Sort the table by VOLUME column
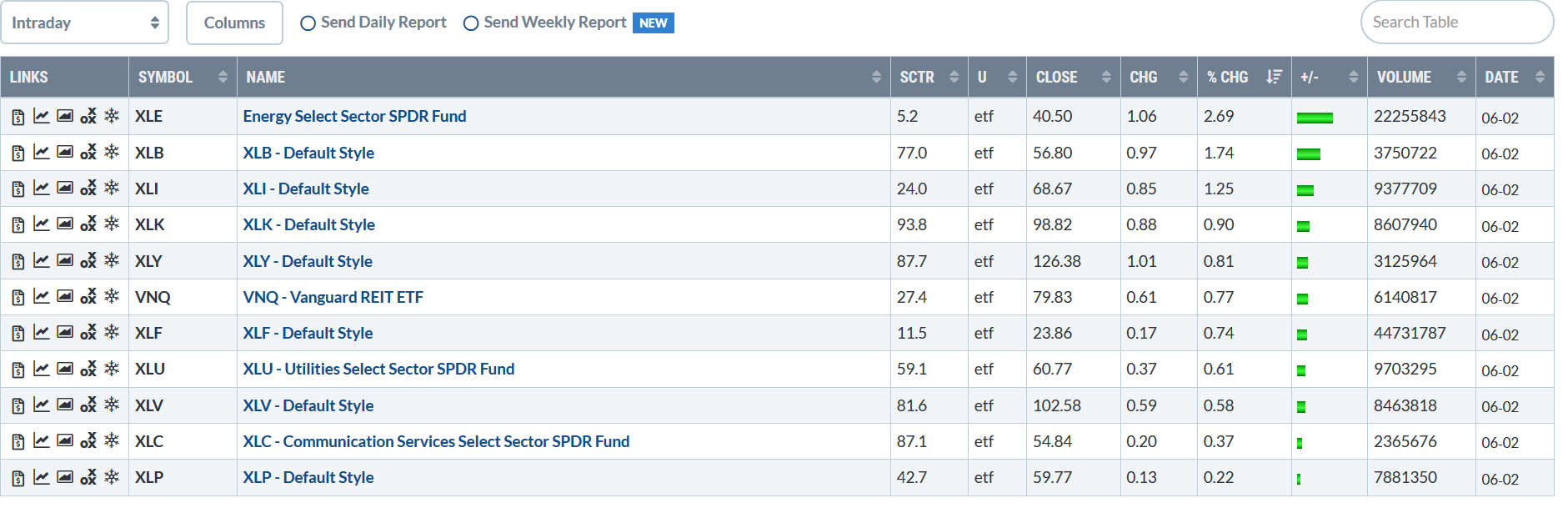This screenshot has height=508, width=1568. pos(1421,77)
